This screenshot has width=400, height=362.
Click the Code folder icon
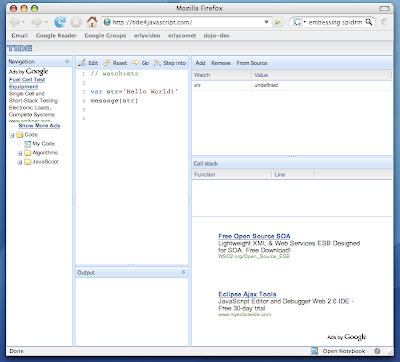pos(20,135)
